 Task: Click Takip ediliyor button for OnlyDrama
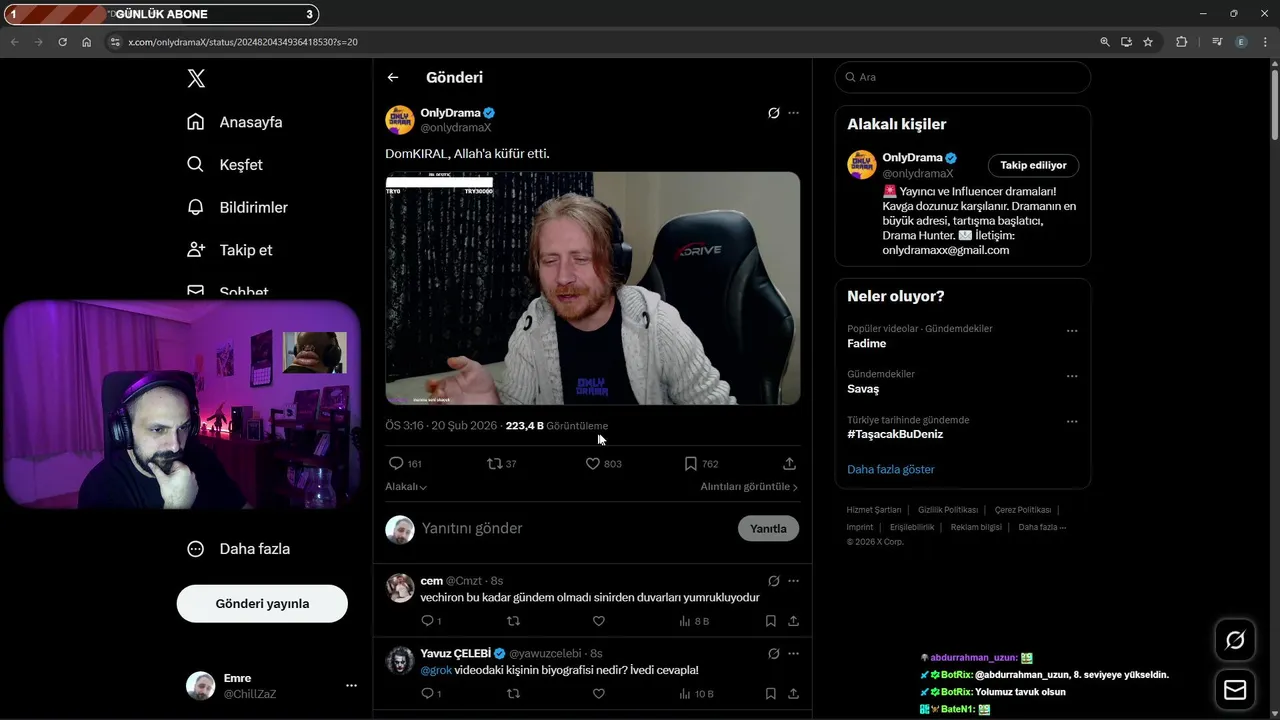(x=1033, y=165)
